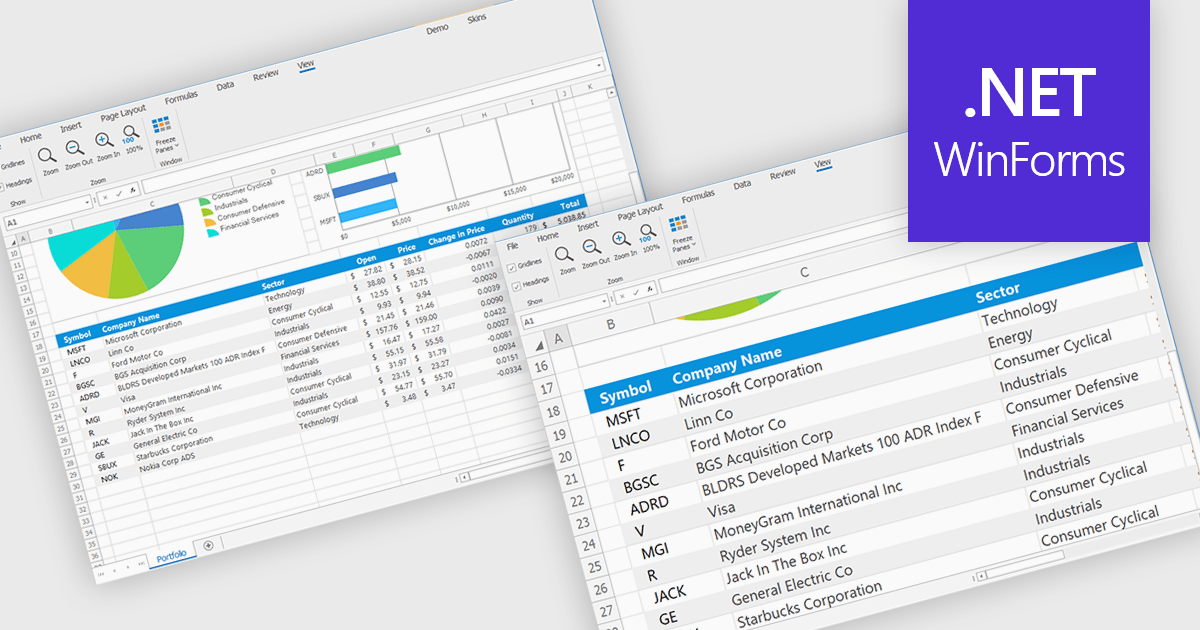Click Zoom Out in the front window
The height and width of the screenshot is (630, 1200).
click(x=592, y=247)
